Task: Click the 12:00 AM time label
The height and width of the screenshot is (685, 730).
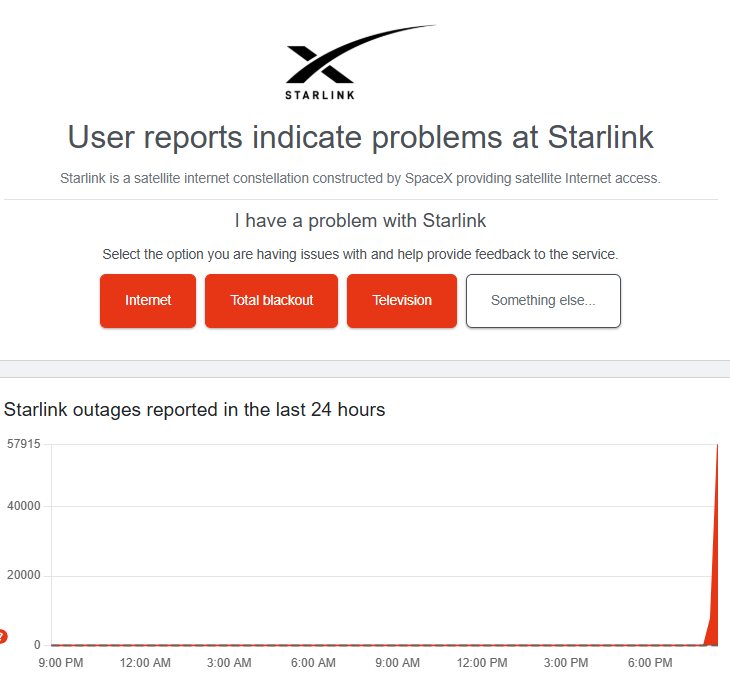Action: (x=145, y=663)
